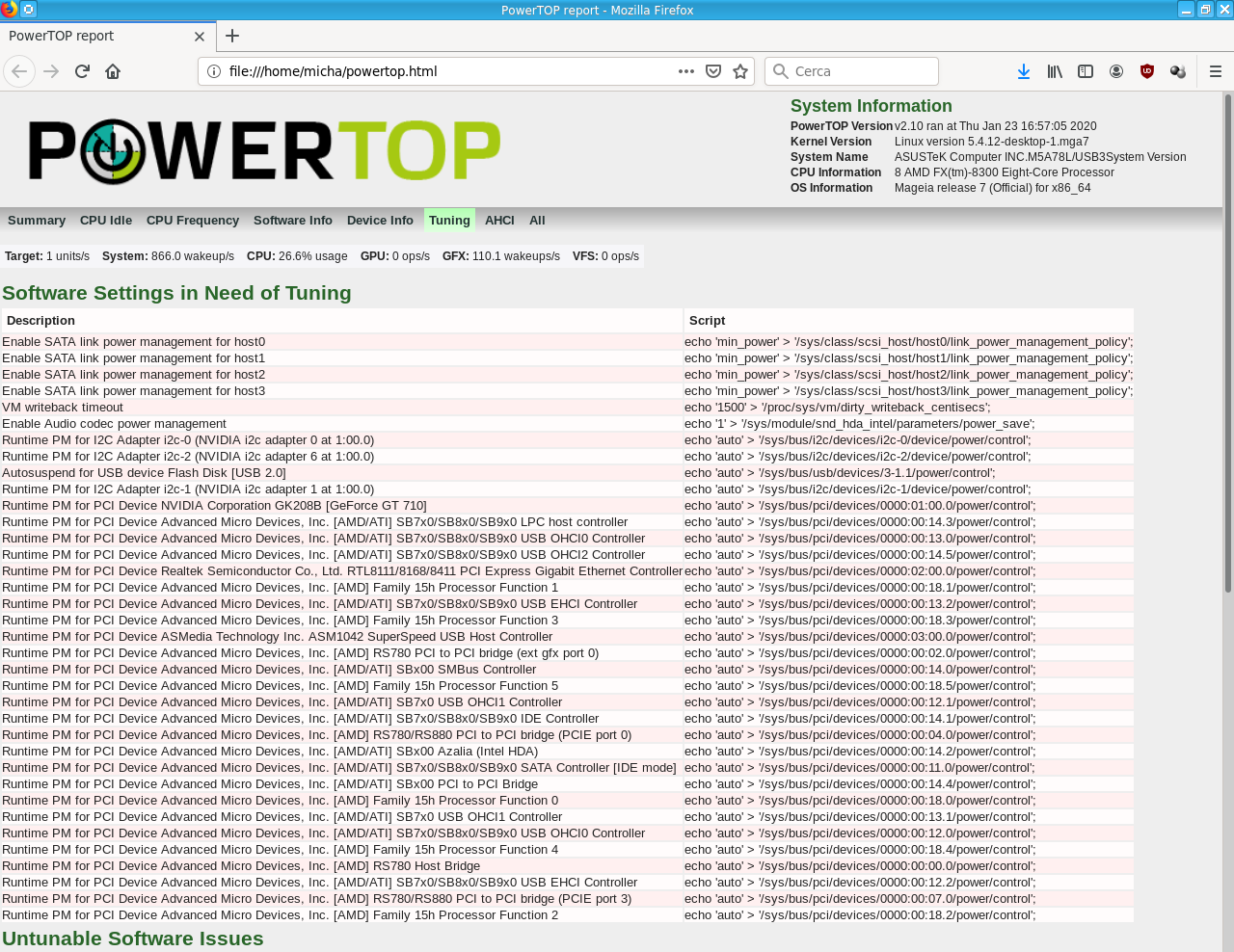Open the multi-account containers toolbar icon
Viewport: 1234px width, 952px height.
pos(1178,71)
